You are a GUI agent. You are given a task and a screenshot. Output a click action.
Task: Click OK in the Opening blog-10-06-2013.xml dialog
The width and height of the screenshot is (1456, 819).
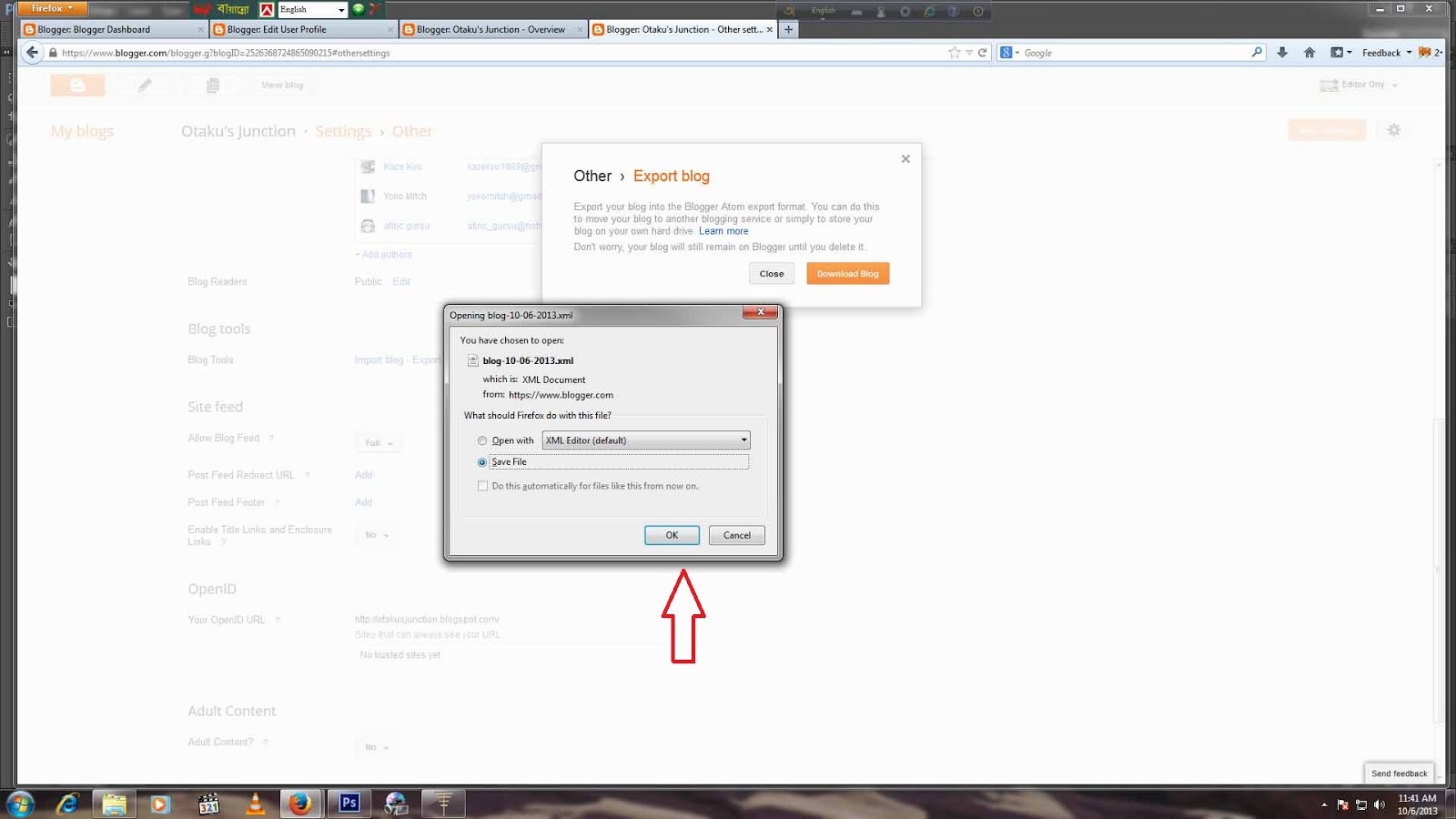[x=672, y=535]
